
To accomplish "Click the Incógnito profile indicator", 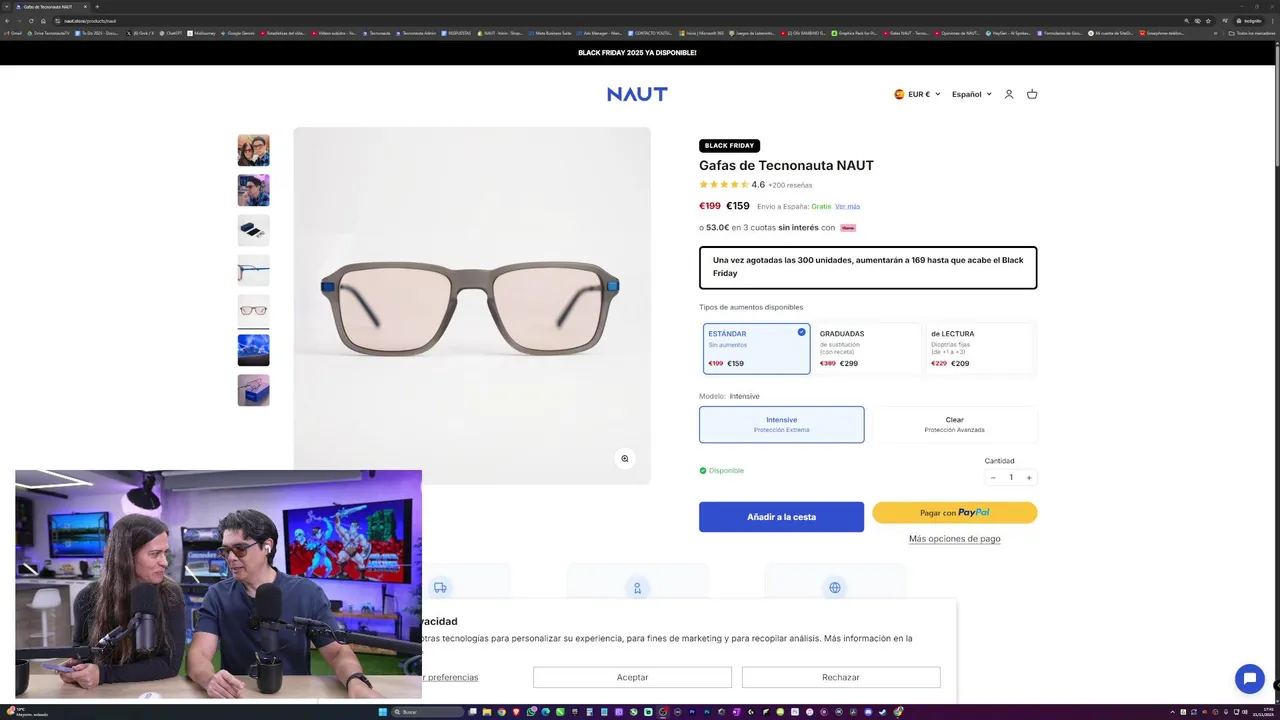I will pyautogui.click(x=1249, y=20).
